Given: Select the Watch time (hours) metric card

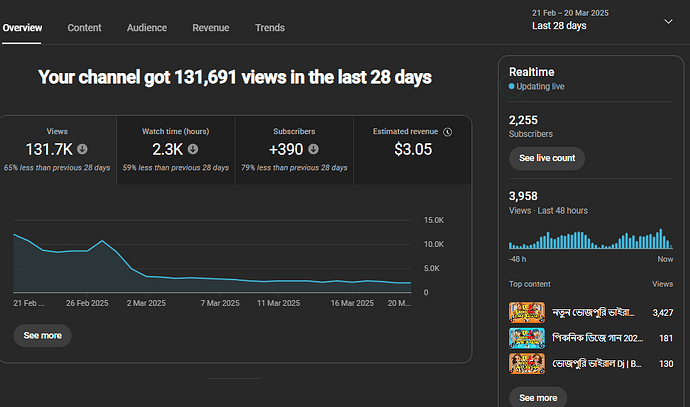Looking at the screenshot, I should coord(176,150).
